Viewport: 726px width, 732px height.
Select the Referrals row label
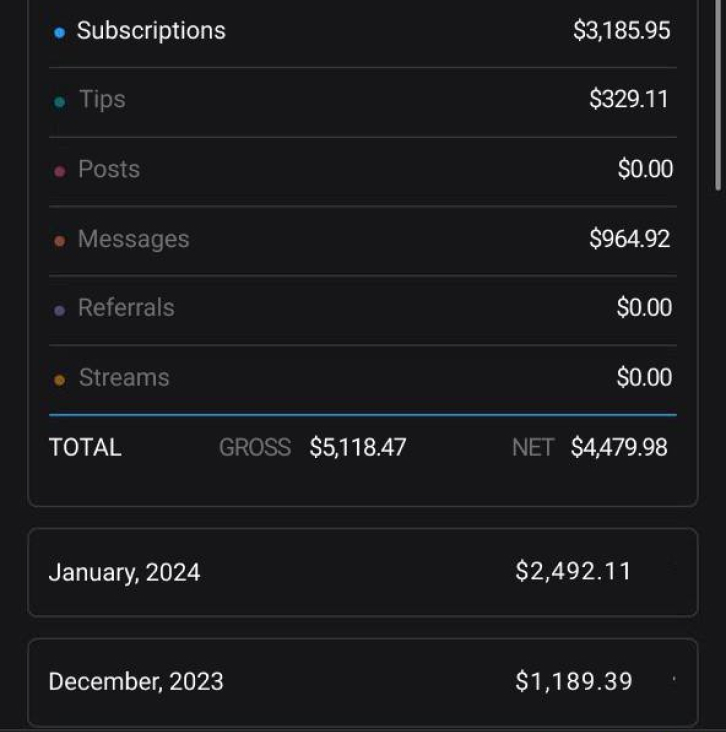tap(126, 308)
